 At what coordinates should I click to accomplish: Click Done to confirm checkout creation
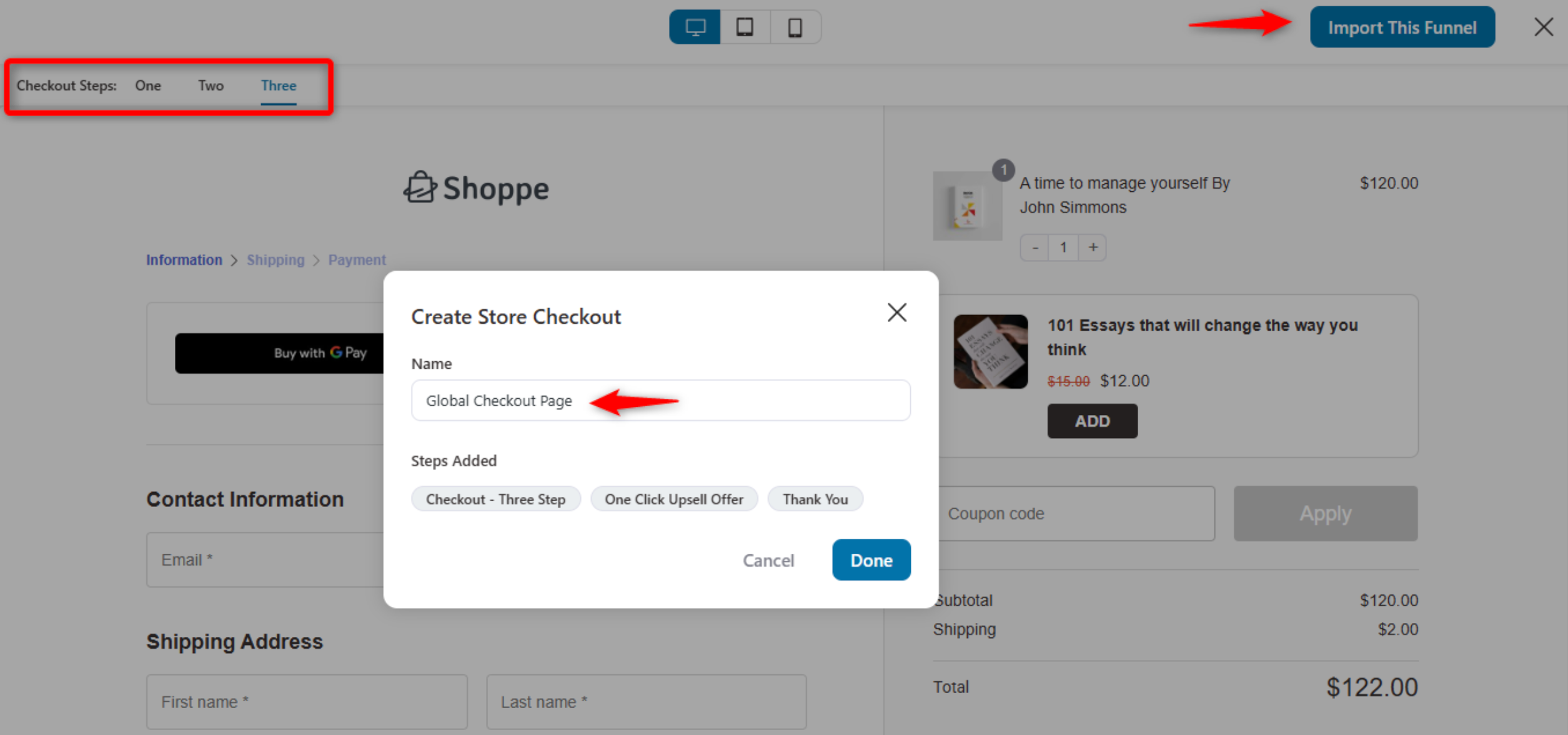[x=871, y=560]
